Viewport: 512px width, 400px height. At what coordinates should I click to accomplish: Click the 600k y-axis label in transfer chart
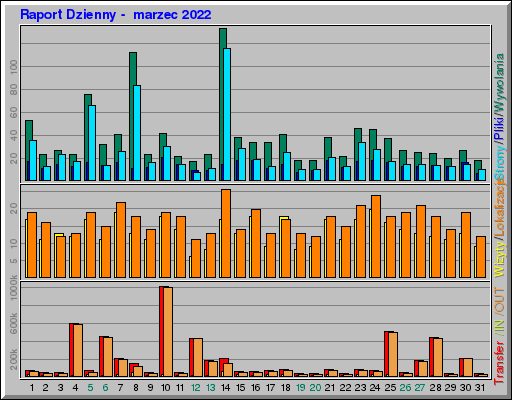14,323
